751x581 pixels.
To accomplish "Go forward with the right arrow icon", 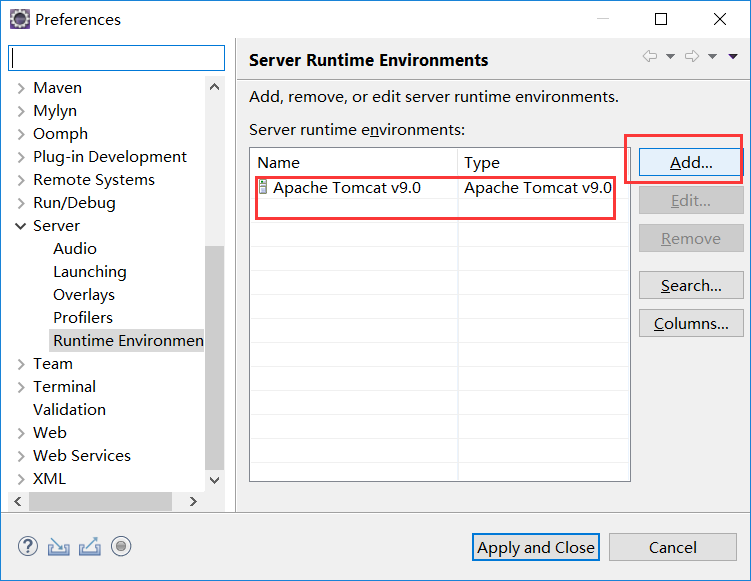I will pos(692,57).
